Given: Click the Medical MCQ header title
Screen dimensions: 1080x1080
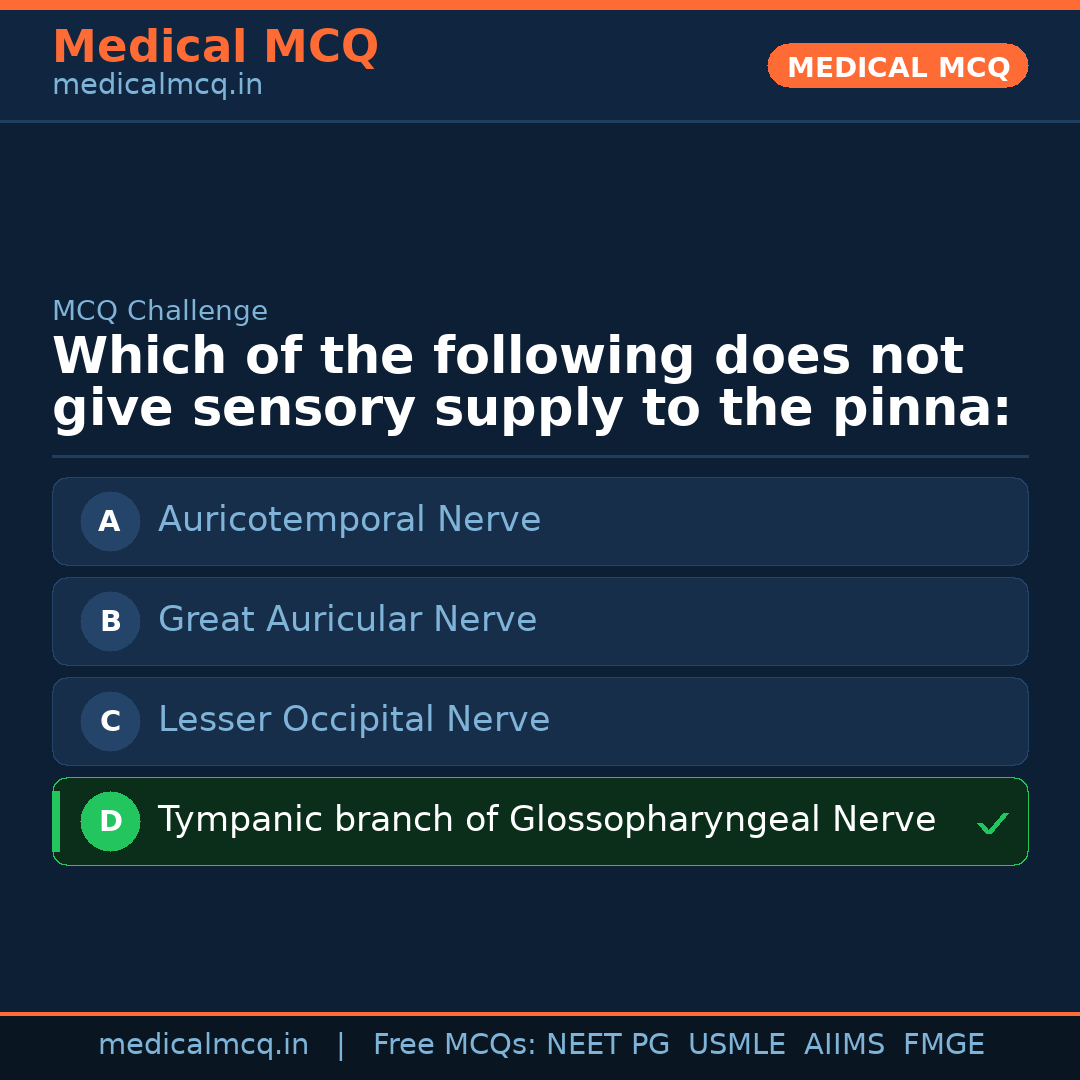Looking at the screenshot, I should coord(215,46).
